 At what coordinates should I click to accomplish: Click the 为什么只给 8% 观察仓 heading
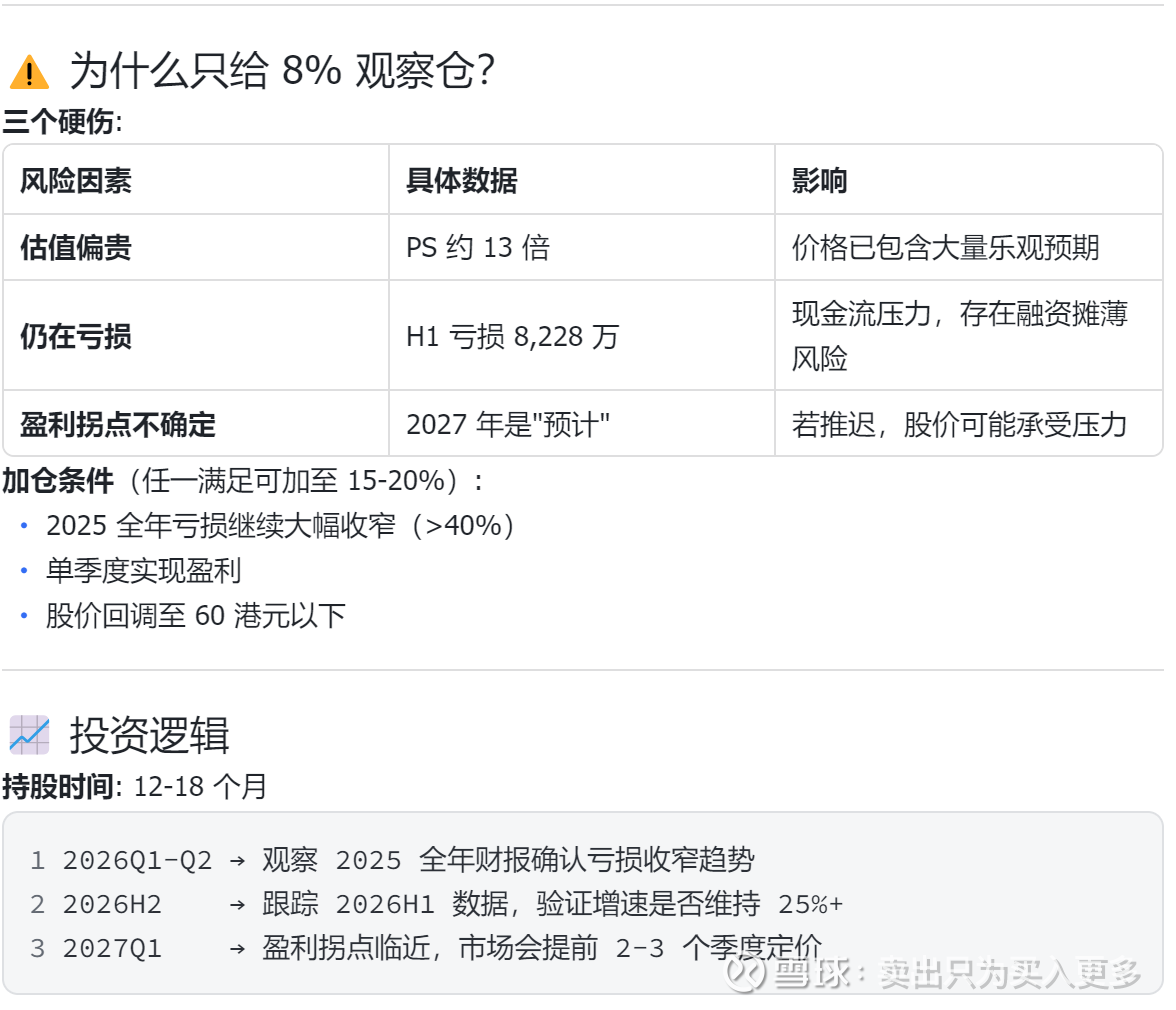(x=282, y=72)
